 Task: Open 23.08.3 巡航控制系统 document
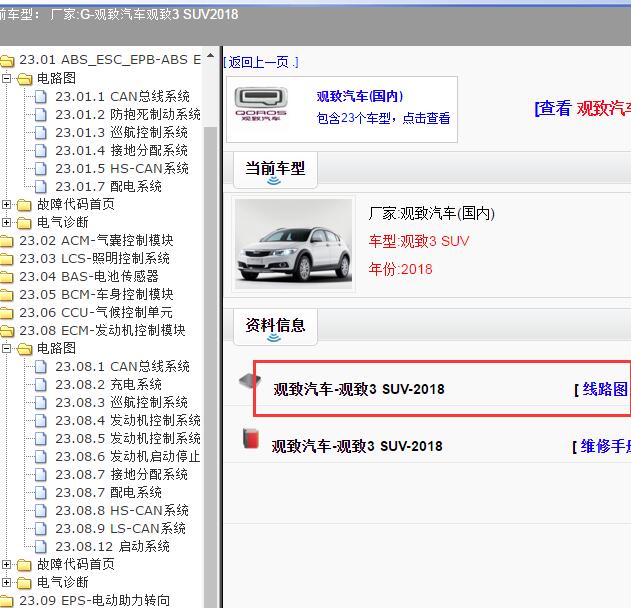pyautogui.click(x=122, y=402)
